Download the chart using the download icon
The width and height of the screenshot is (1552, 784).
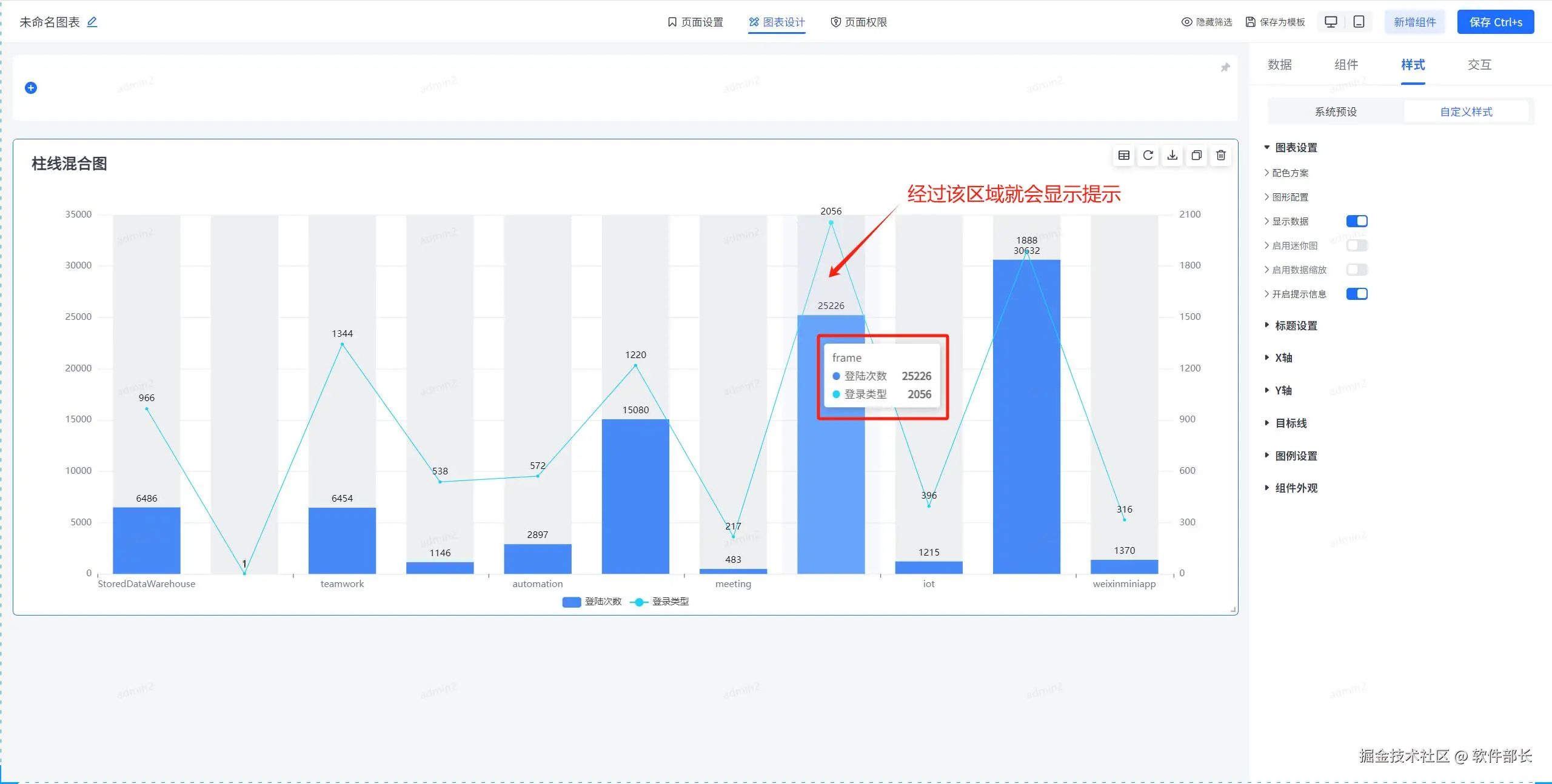coord(1172,156)
